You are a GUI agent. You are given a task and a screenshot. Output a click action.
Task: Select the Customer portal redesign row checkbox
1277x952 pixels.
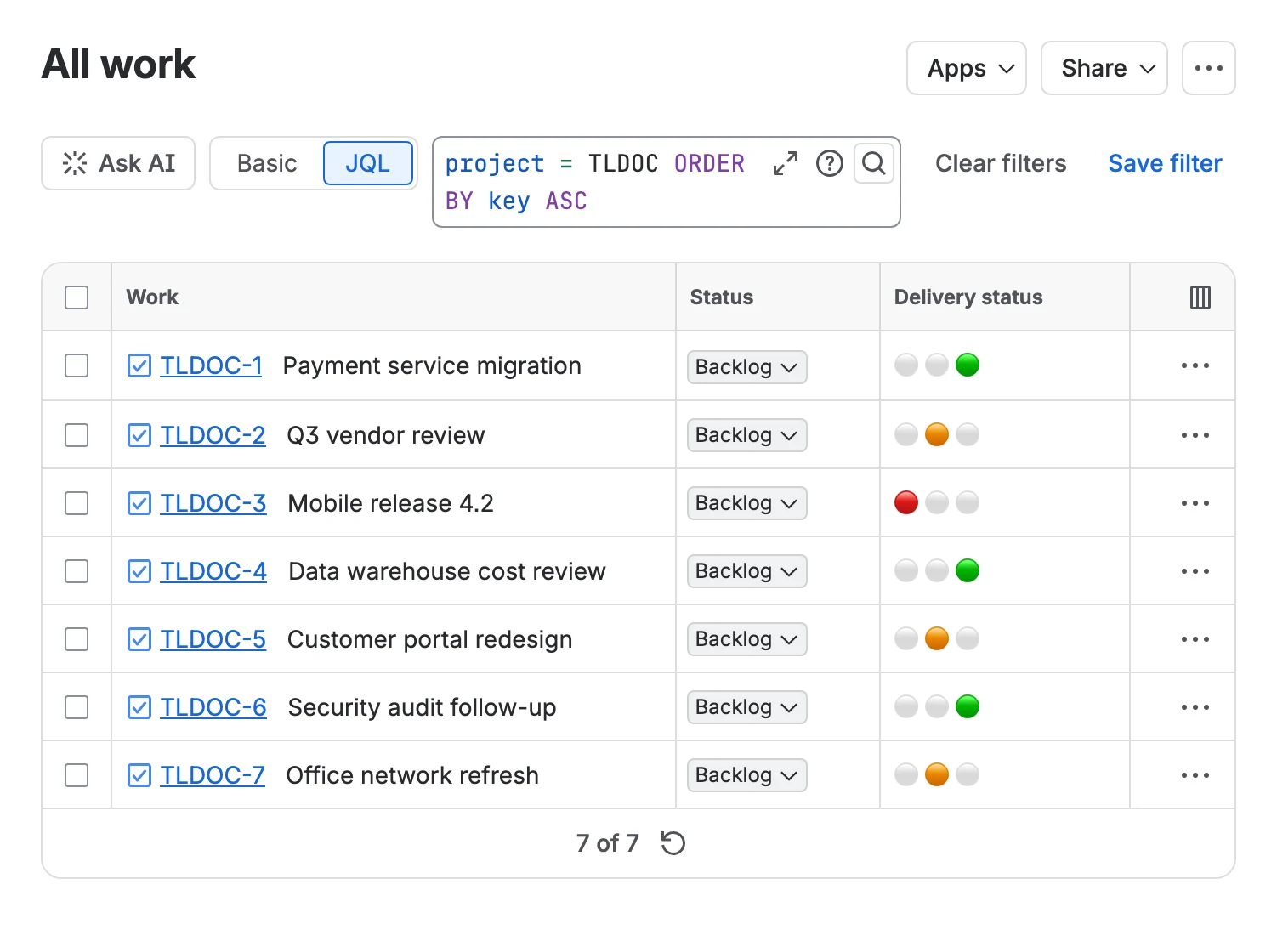click(x=77, y=639)
